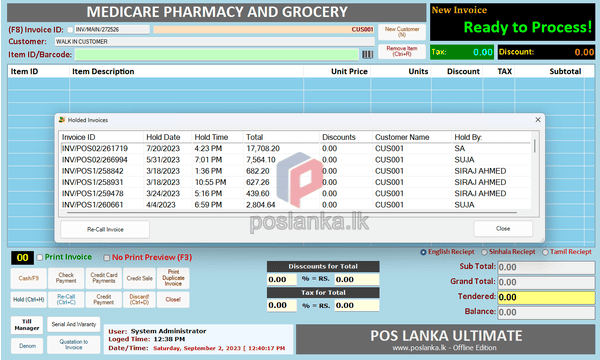This screenshot has width=600, height=360.
Task: Click the Holded Invoices window icon
Action: pos(62,120)
